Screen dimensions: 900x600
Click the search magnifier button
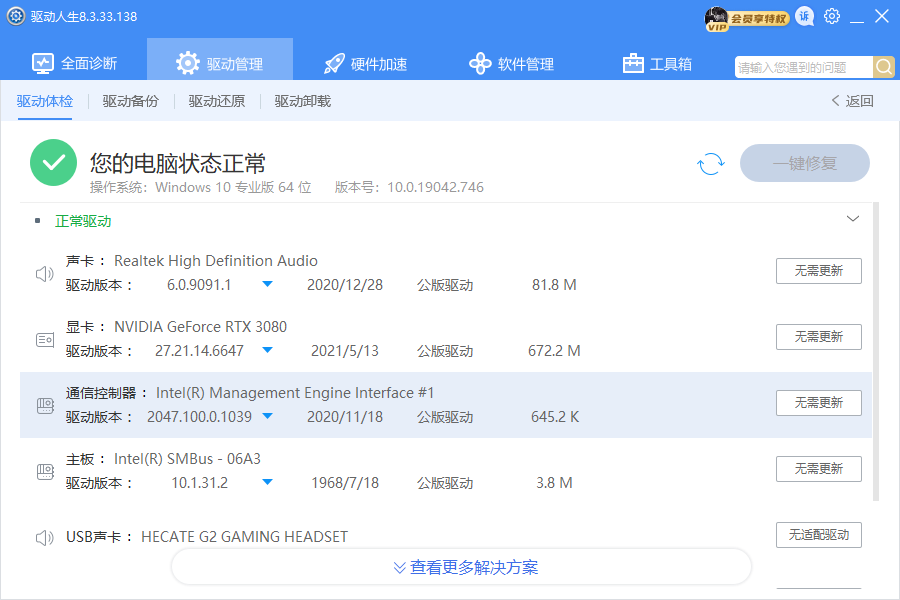click(x=884, y=67)
